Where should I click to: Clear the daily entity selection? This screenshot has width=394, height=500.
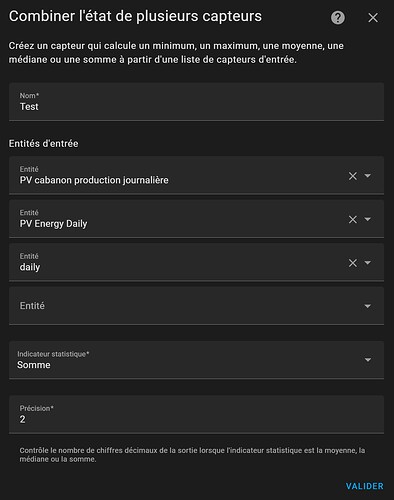[x=353, y=263]
